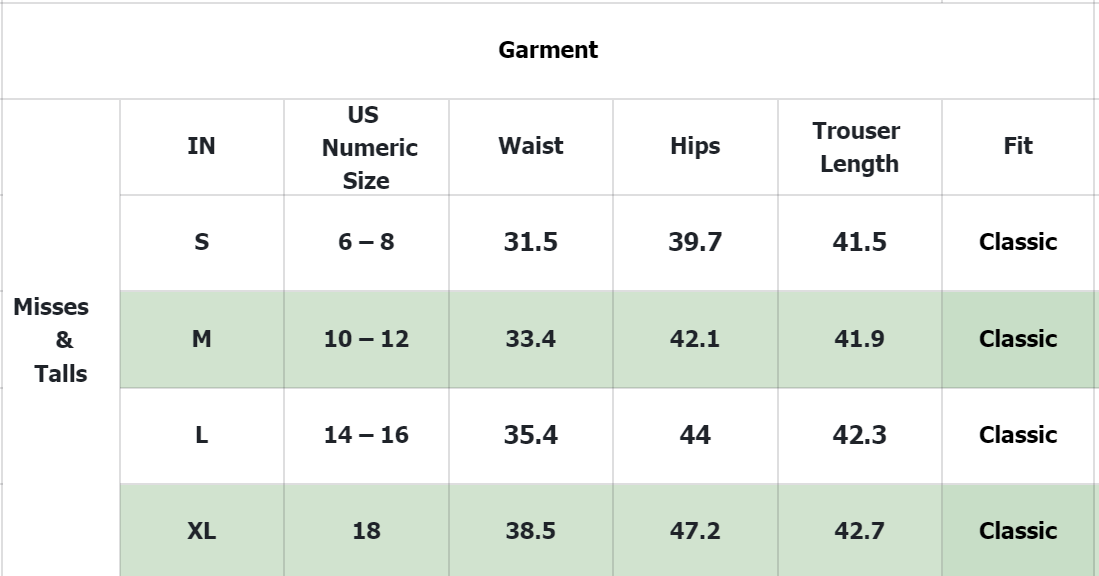This screenshot has width=1099, height=576.
Task: Click the Misses & Talls merged cell
Action: [x=60, y=339]
